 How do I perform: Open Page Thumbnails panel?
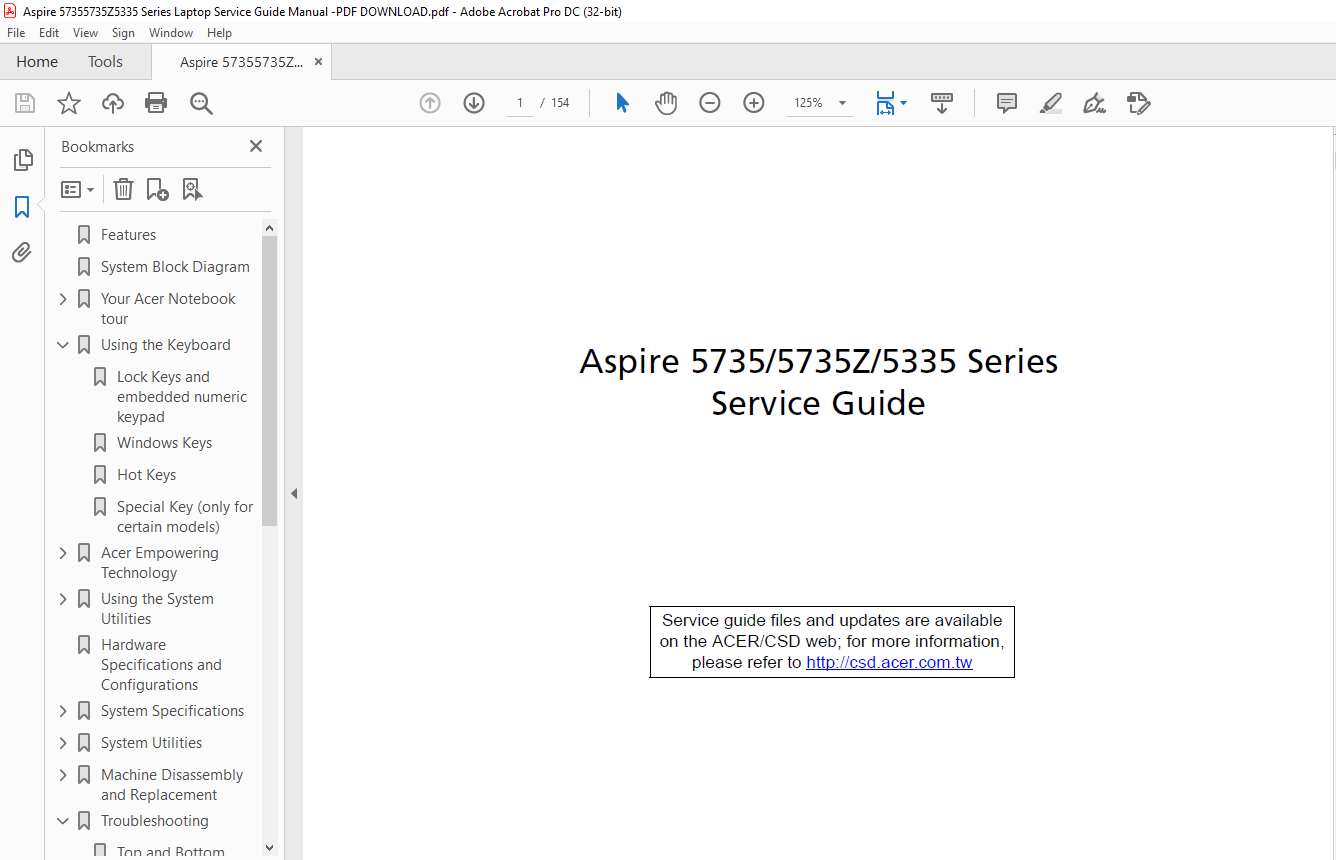click(22, 160)
